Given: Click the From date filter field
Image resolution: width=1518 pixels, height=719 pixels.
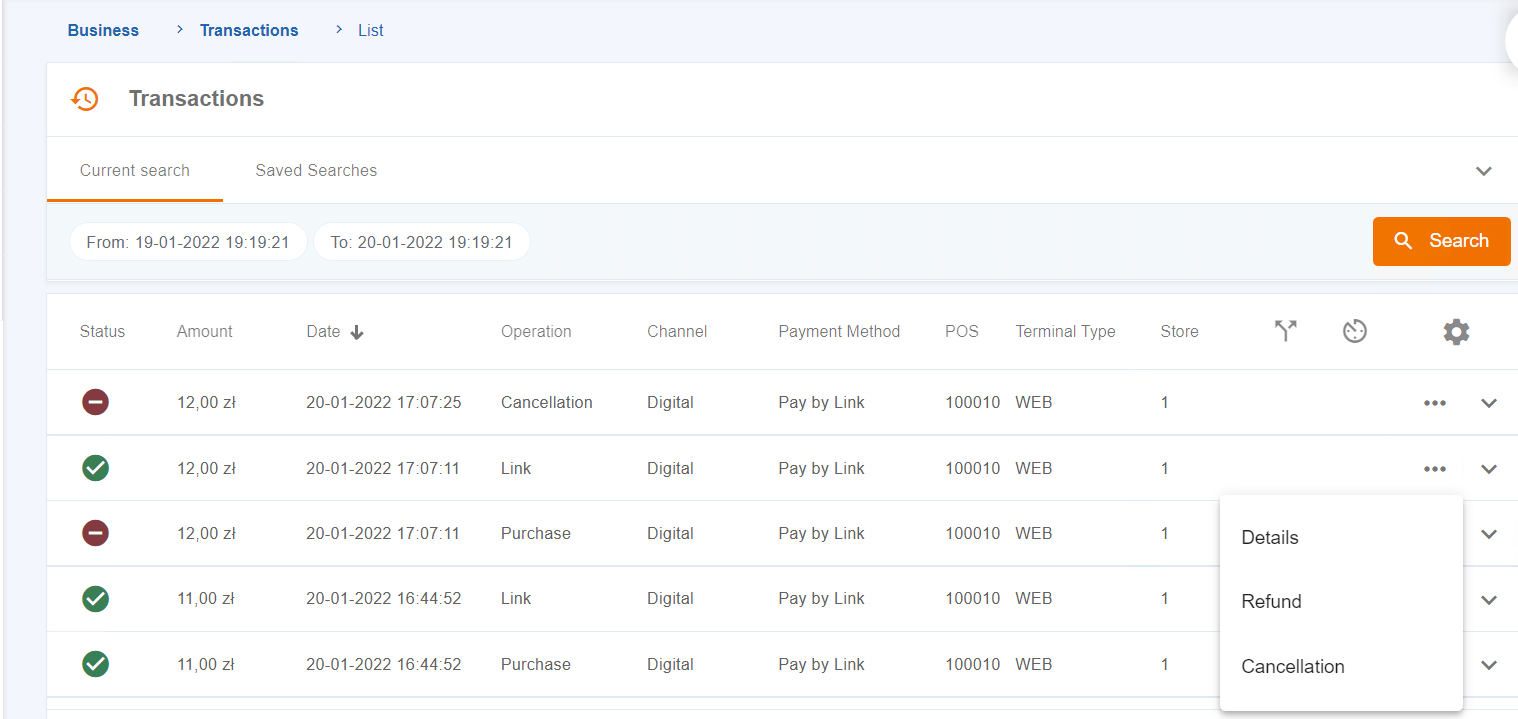Looking at the screenshot, I should [188, 241].
